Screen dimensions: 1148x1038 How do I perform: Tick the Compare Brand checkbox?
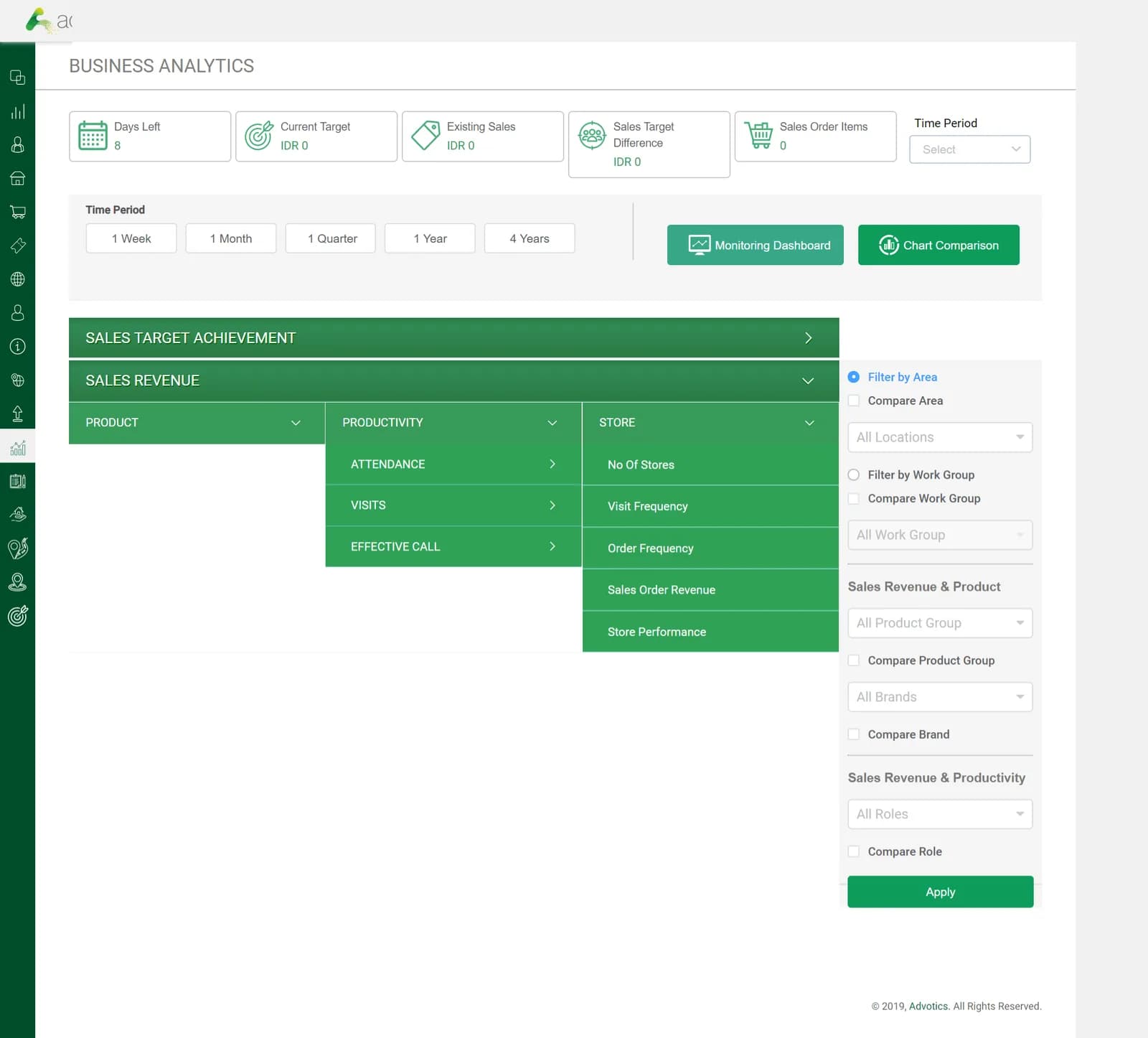[854, 734]
